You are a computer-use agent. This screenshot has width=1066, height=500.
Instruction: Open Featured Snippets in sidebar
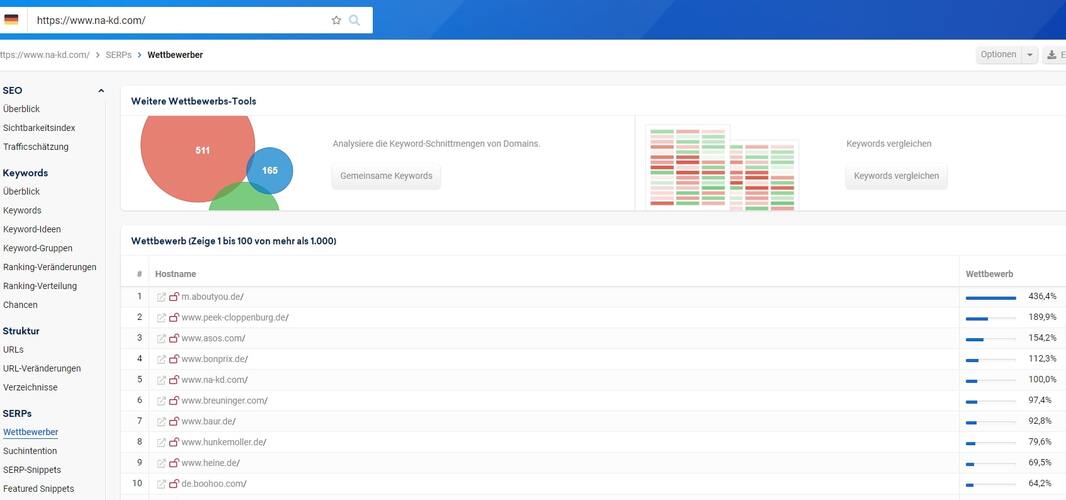38,489
